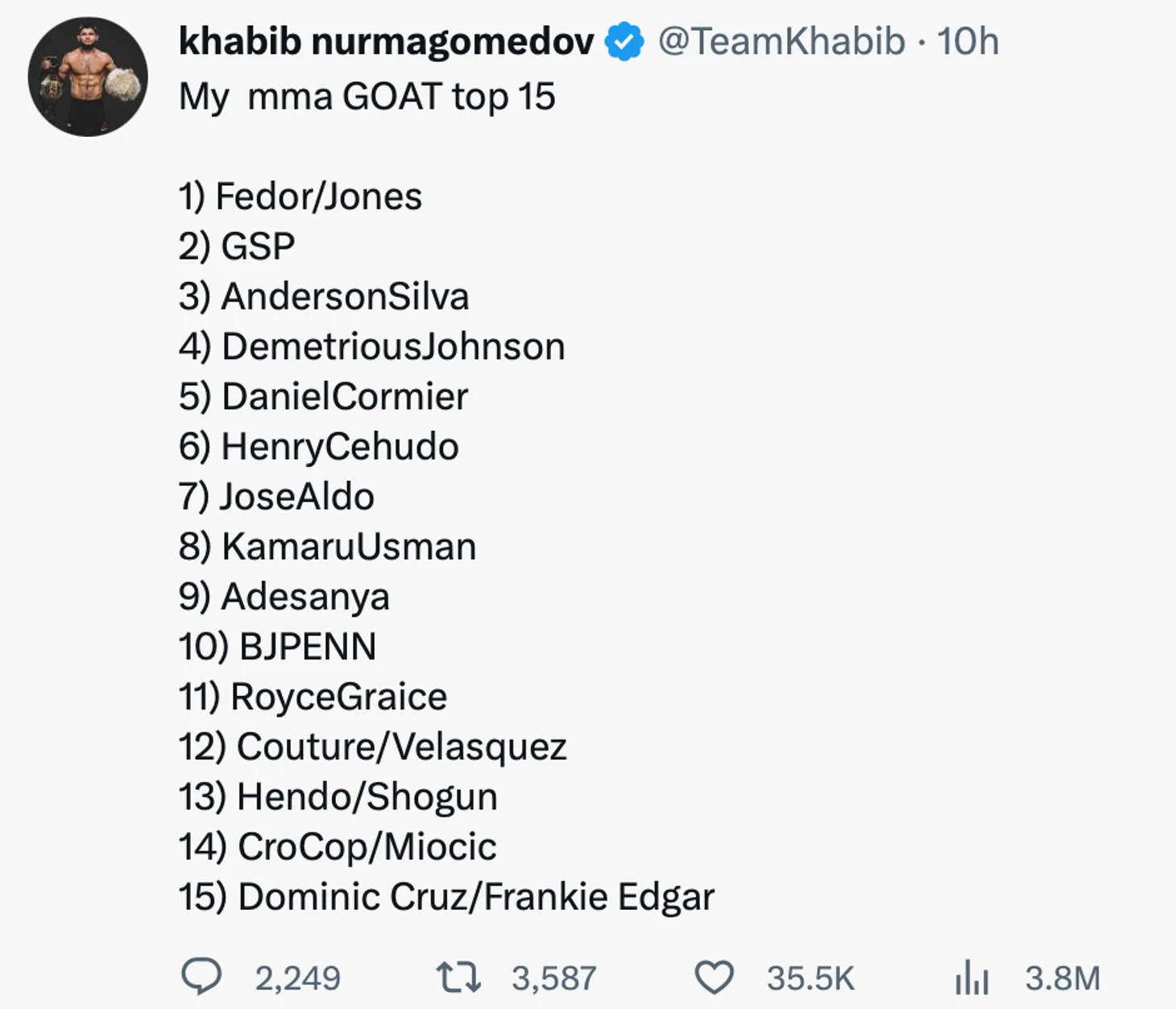1176x1009 pixels.
Task: Click the 2,249 replies count
Action: pos(298,978)
